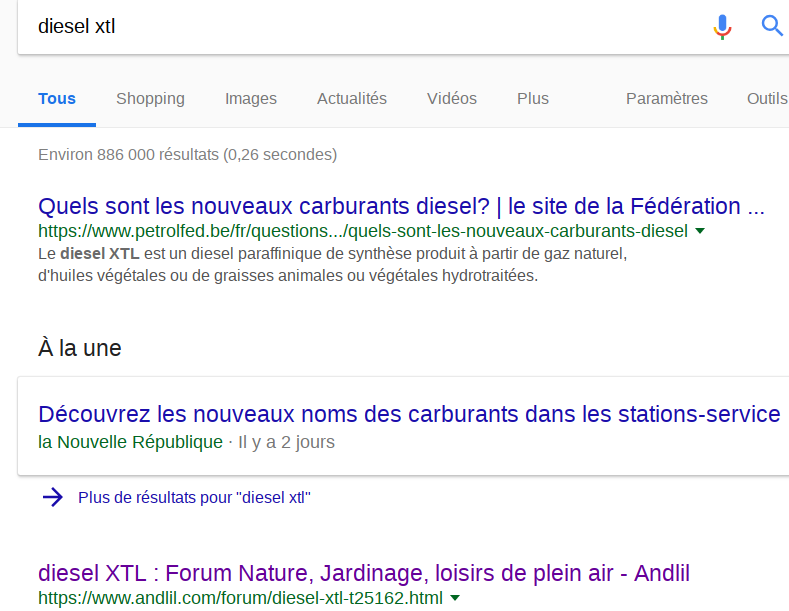Click 'Environ 886 000 résultats' text

click(188, 155)
